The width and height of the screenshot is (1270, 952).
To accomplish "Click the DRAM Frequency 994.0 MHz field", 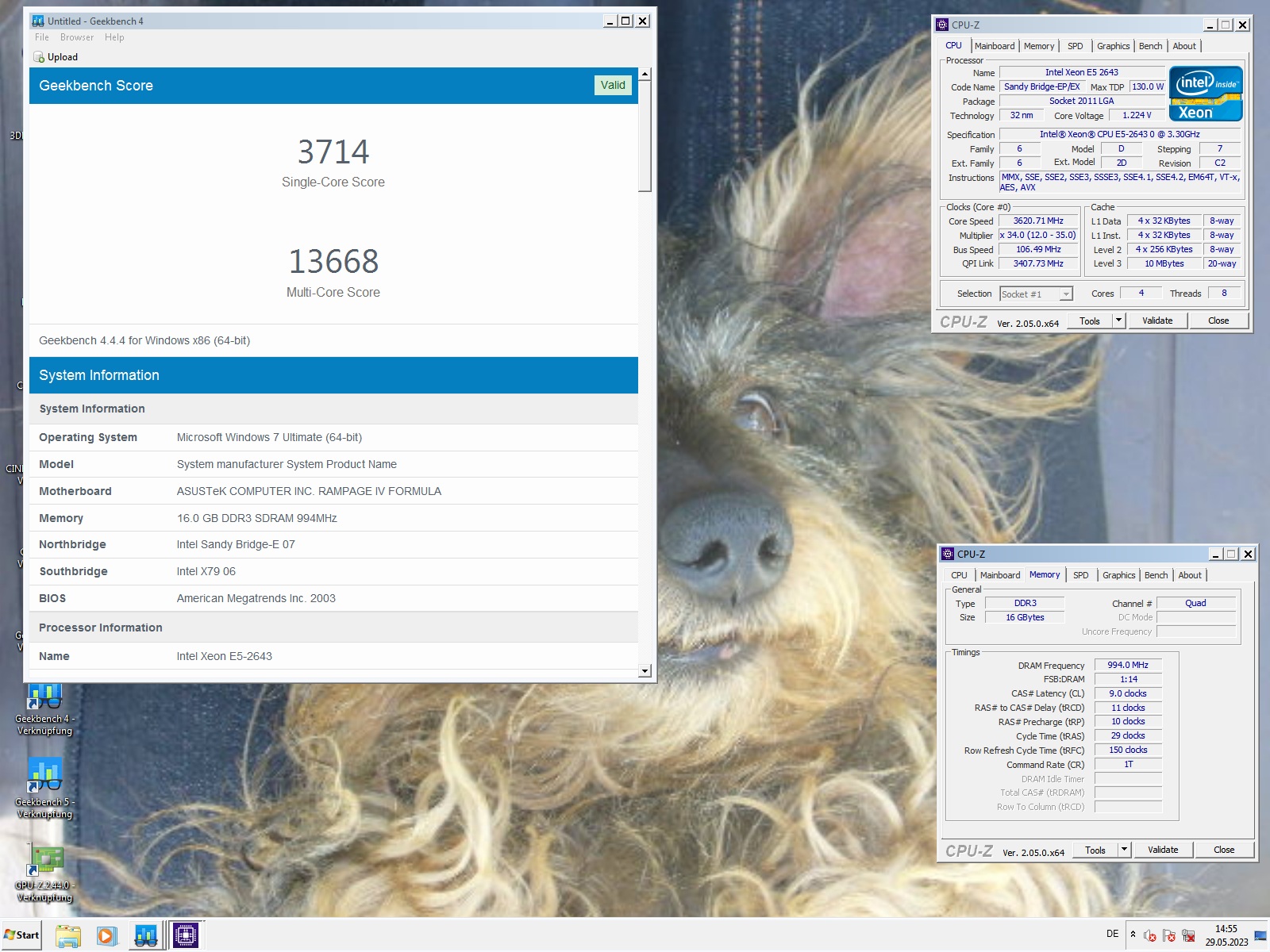I will [1128, 665].
